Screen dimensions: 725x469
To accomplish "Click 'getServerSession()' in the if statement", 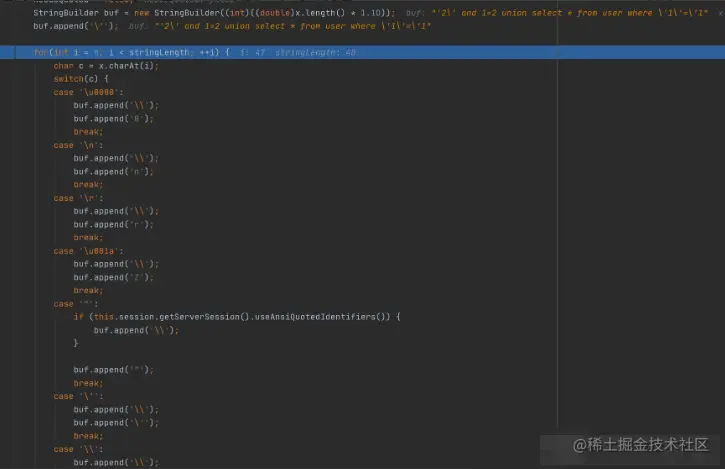I will pos(204,317).
